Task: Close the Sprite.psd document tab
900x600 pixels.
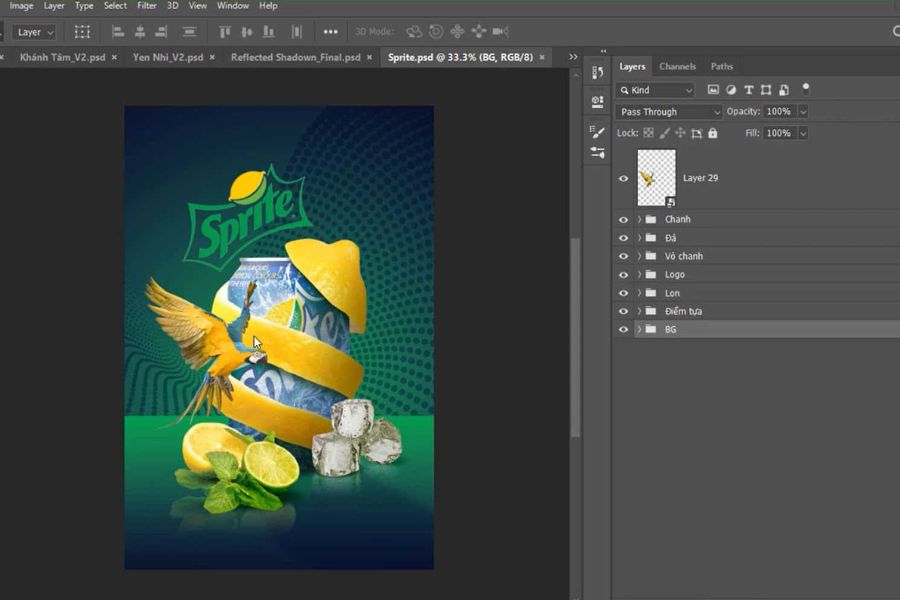Action: (542, 57)
